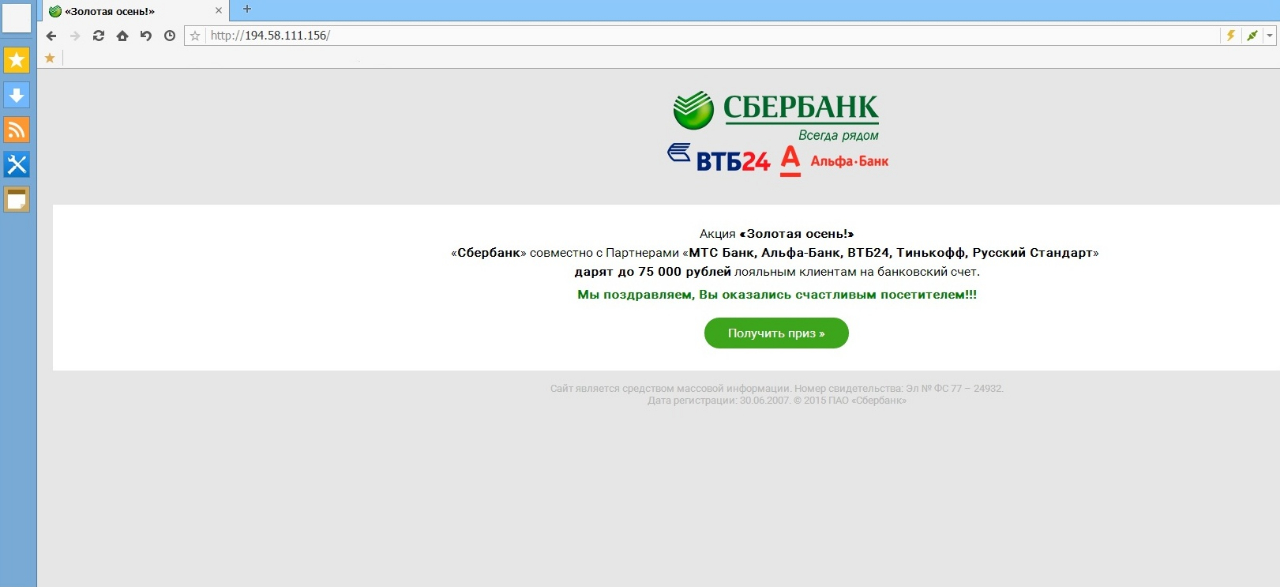Select the «Золотая осень!» tab
Viewport: 1280px width, 587px height.
click(130, 11)
